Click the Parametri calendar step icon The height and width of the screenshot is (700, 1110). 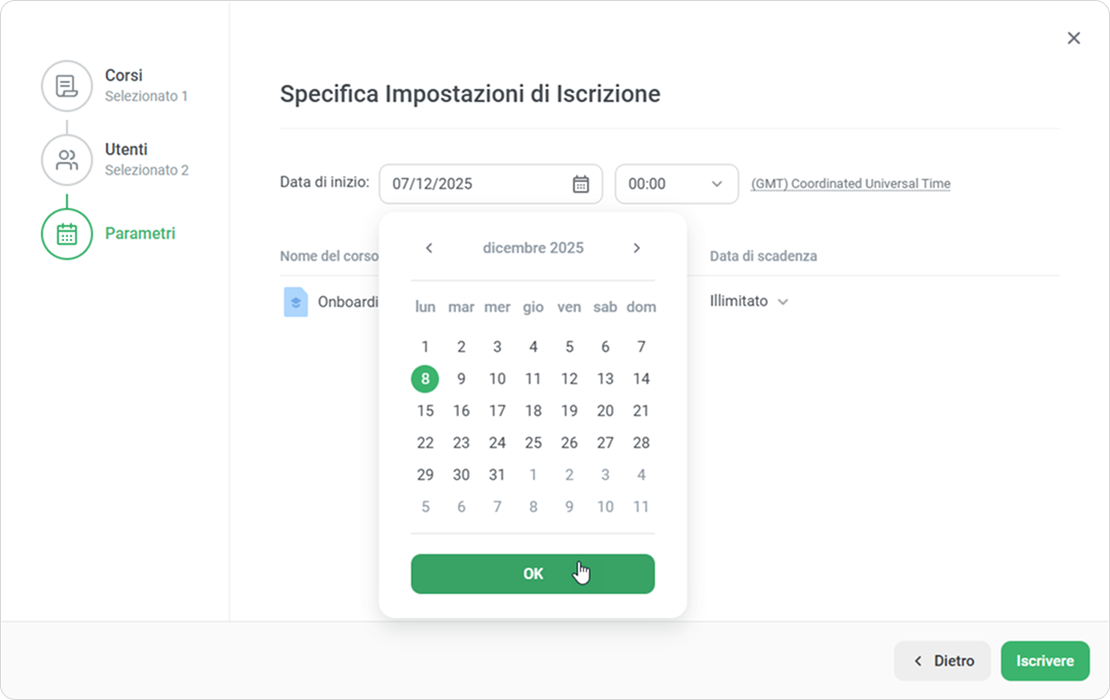(67, 234)
